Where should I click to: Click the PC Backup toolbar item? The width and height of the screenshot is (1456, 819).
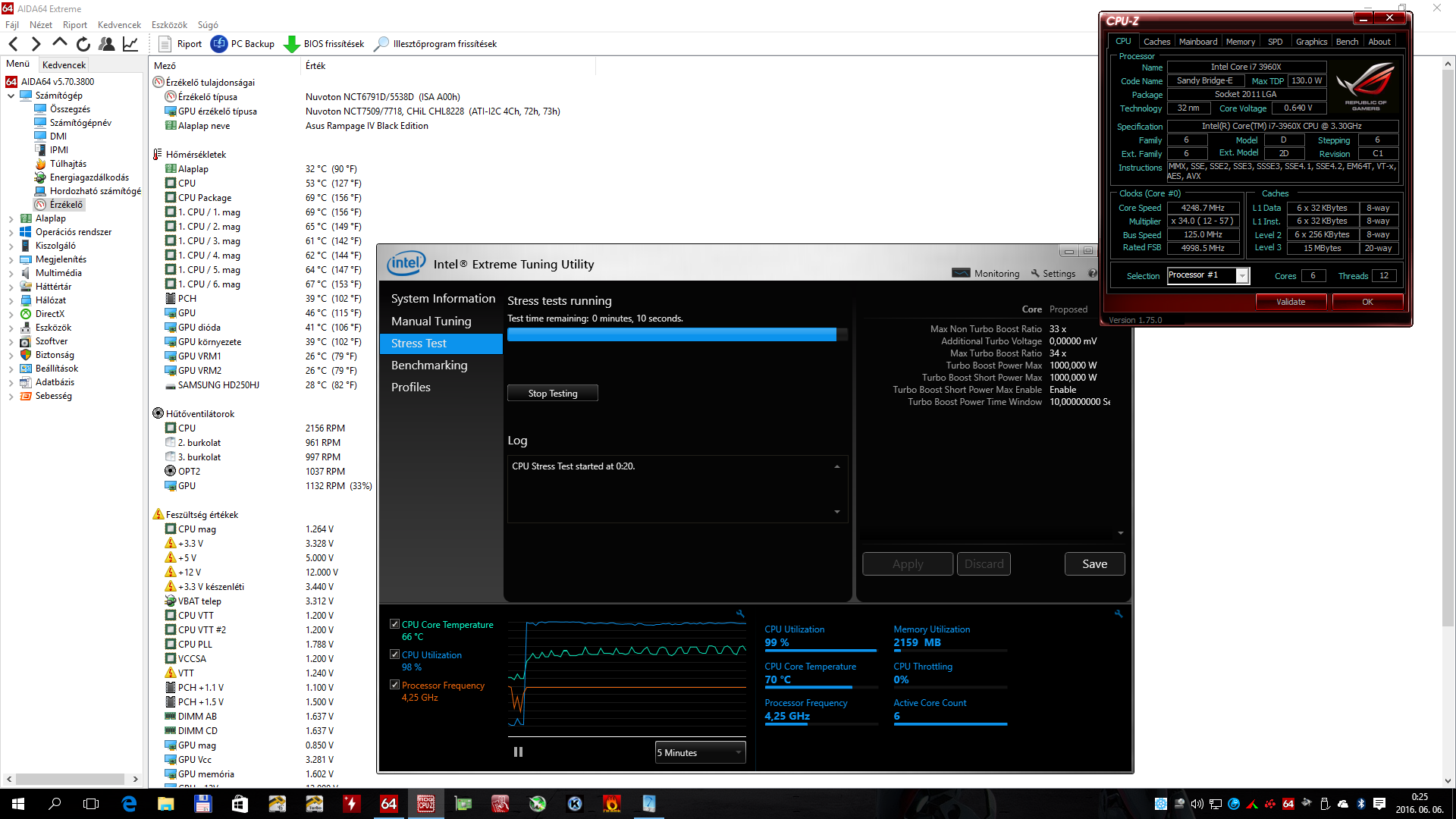coord(243,44)
